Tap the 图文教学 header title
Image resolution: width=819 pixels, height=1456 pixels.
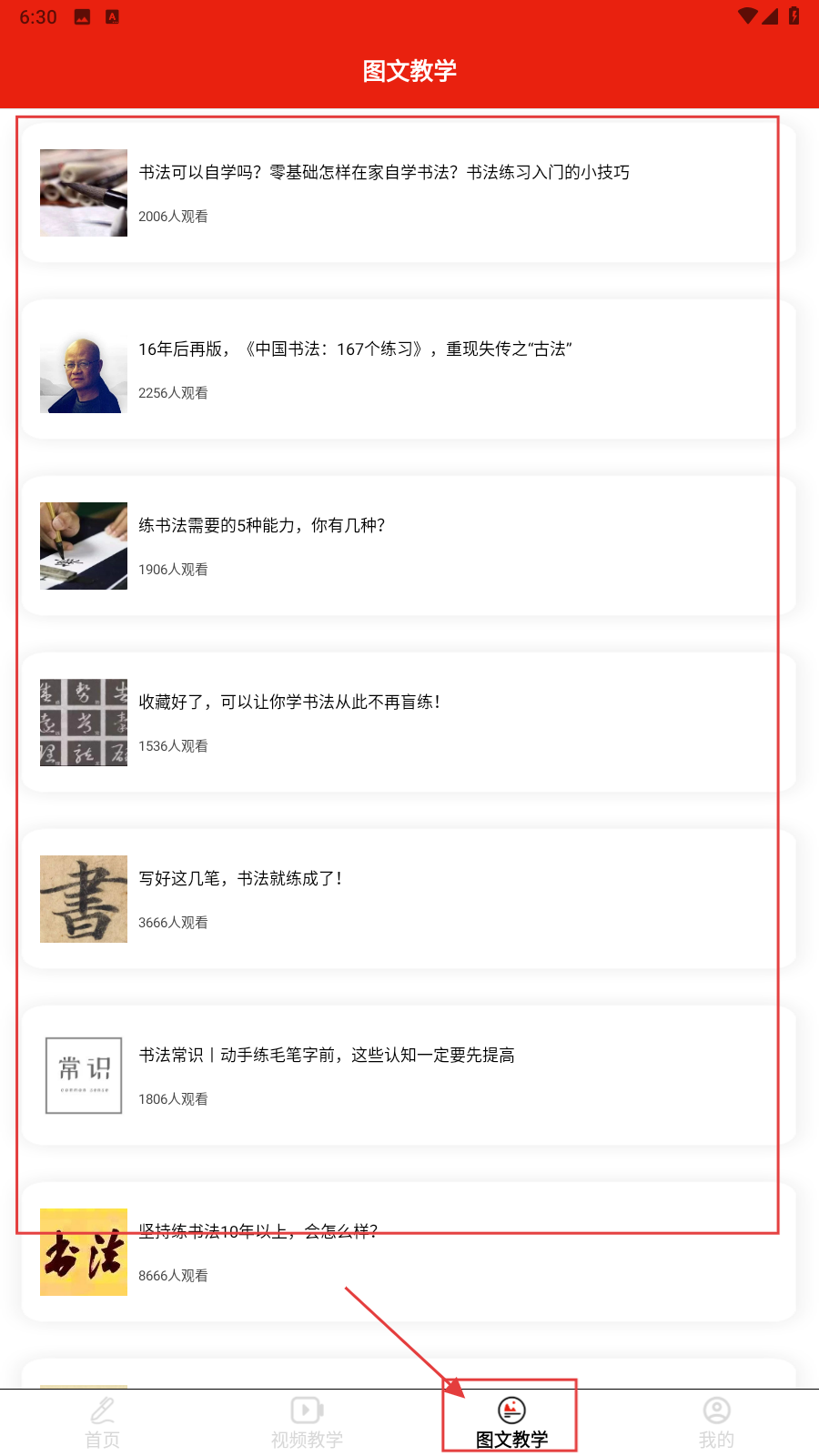[x=409, y=71]
